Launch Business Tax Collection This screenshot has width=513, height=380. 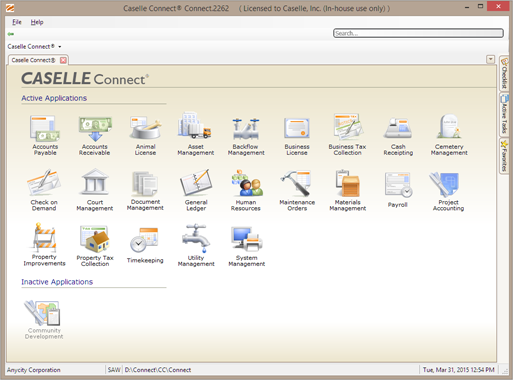pos(347,134)
